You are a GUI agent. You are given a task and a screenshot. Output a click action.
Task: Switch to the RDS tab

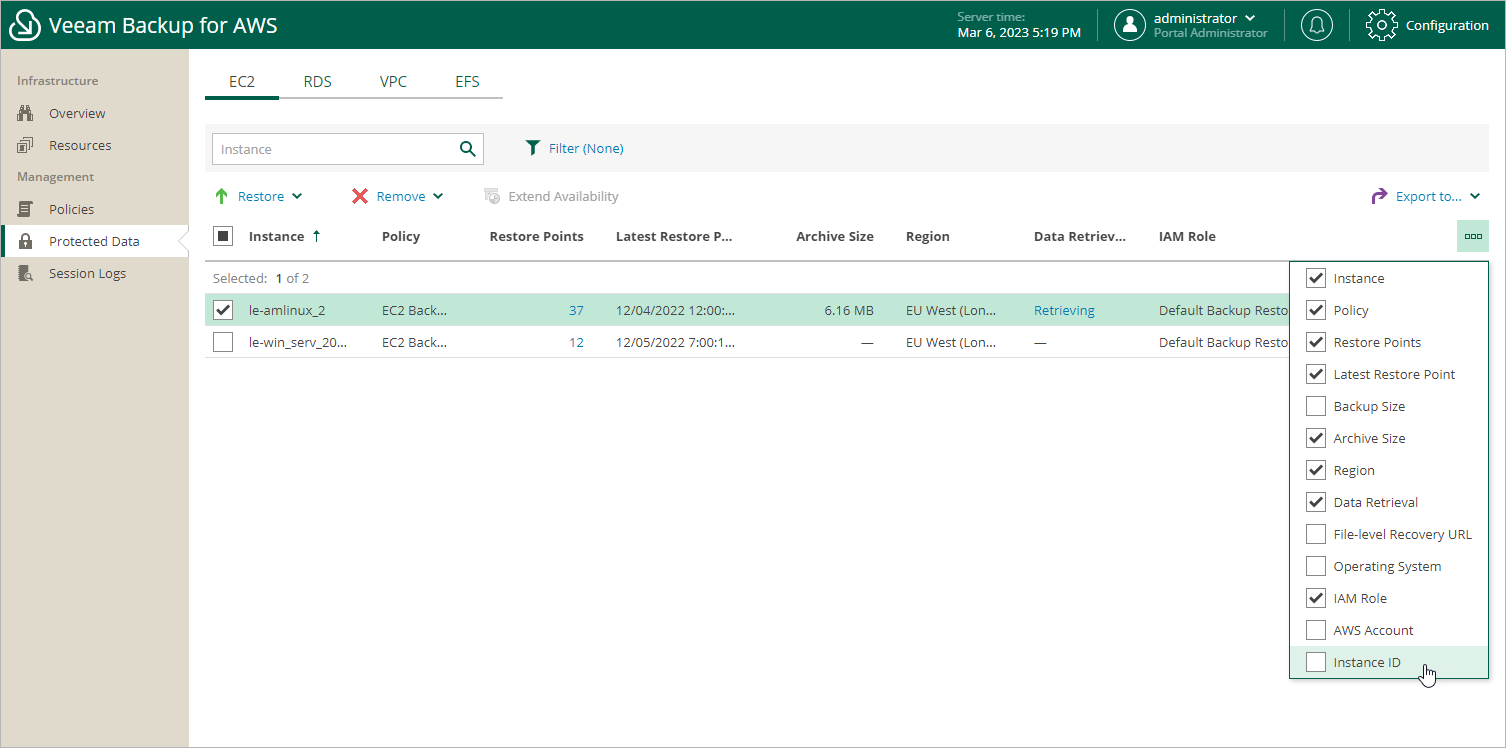[317, 81]
